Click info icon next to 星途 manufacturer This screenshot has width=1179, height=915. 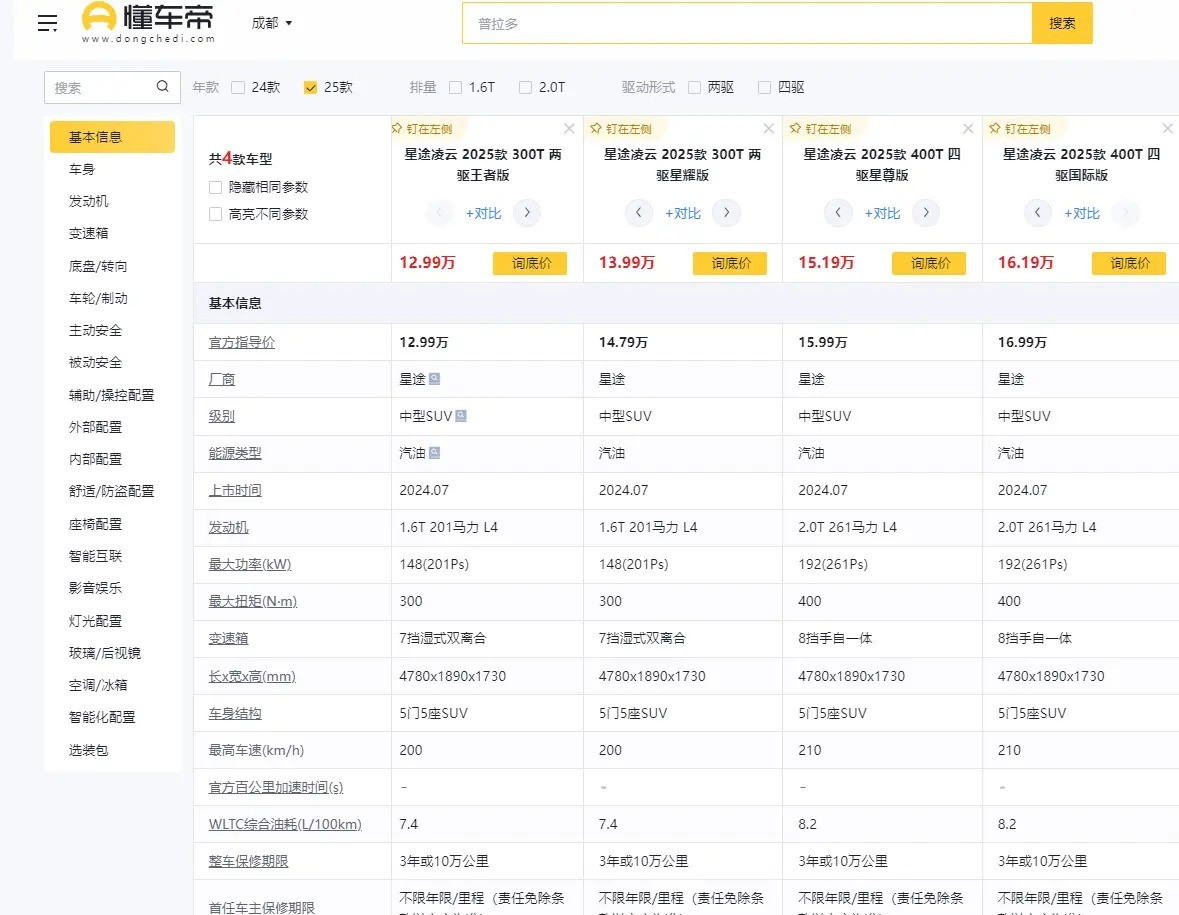point(435,379)
